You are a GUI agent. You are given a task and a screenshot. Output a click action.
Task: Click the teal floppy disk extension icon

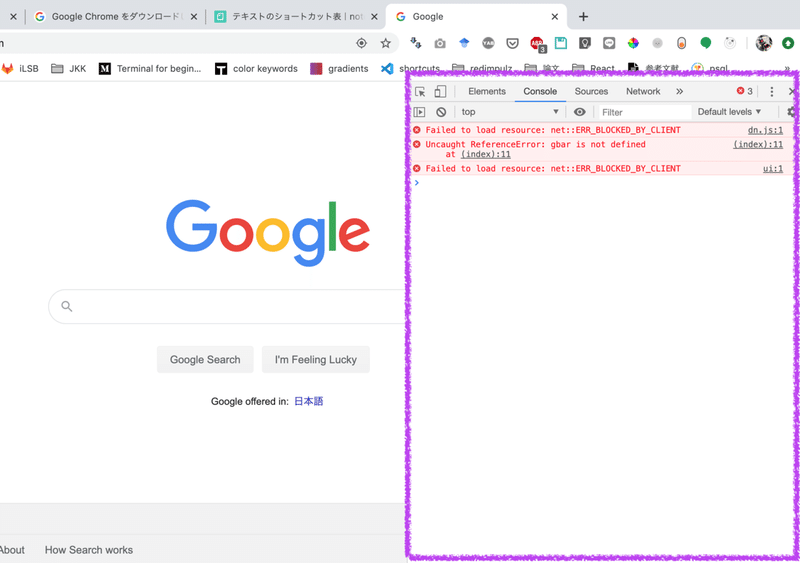point(561,43)
